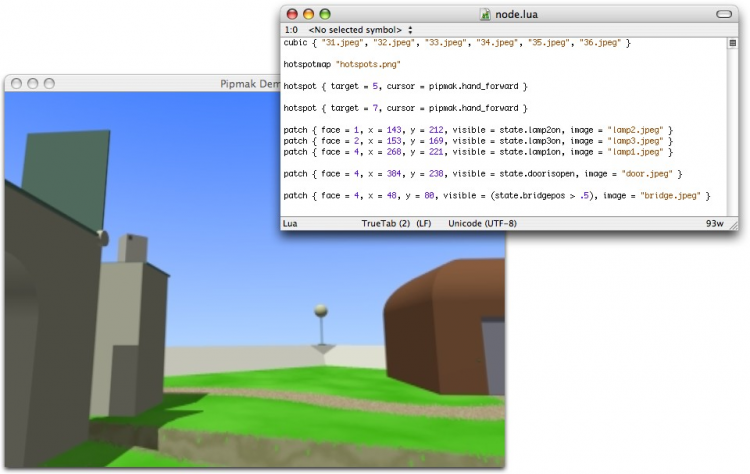Click the resize grip of node.lua window
The width and height of the screenshot is (750, 474).
pyautogui.click(x=734, y=225)
